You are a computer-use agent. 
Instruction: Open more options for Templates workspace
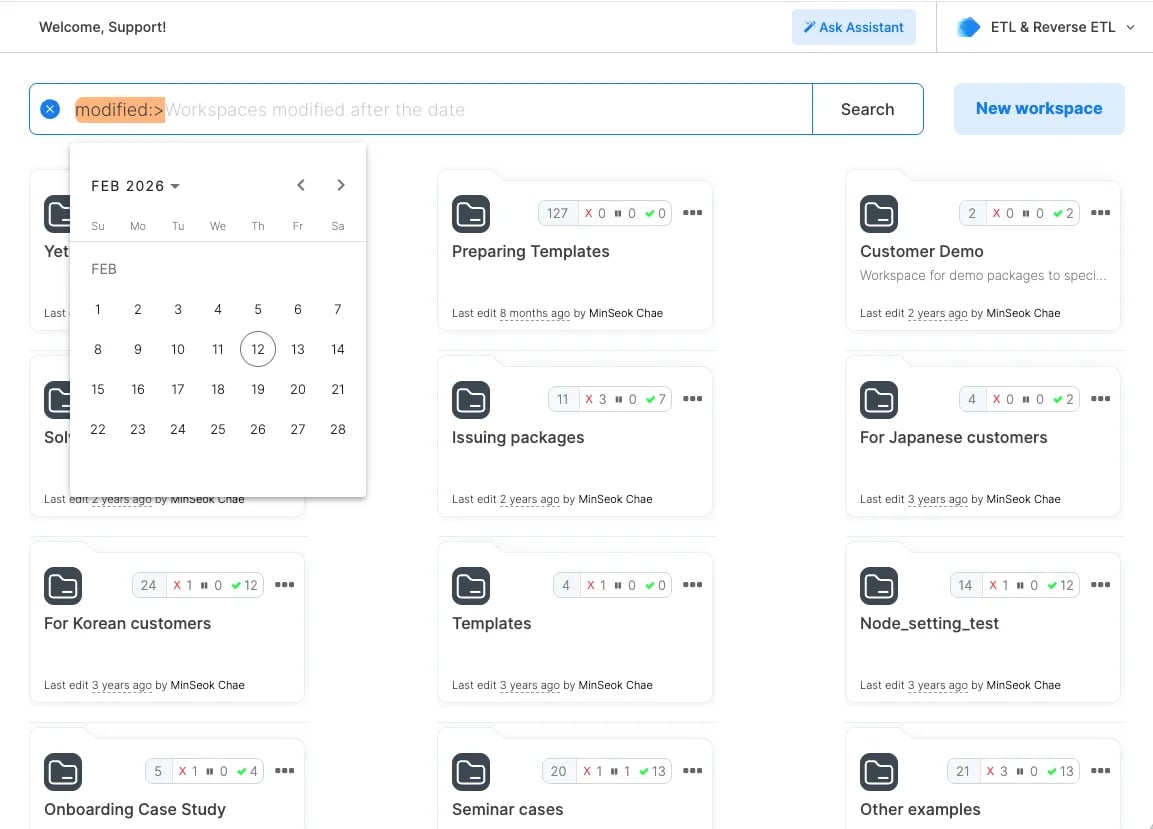[693, 585]
